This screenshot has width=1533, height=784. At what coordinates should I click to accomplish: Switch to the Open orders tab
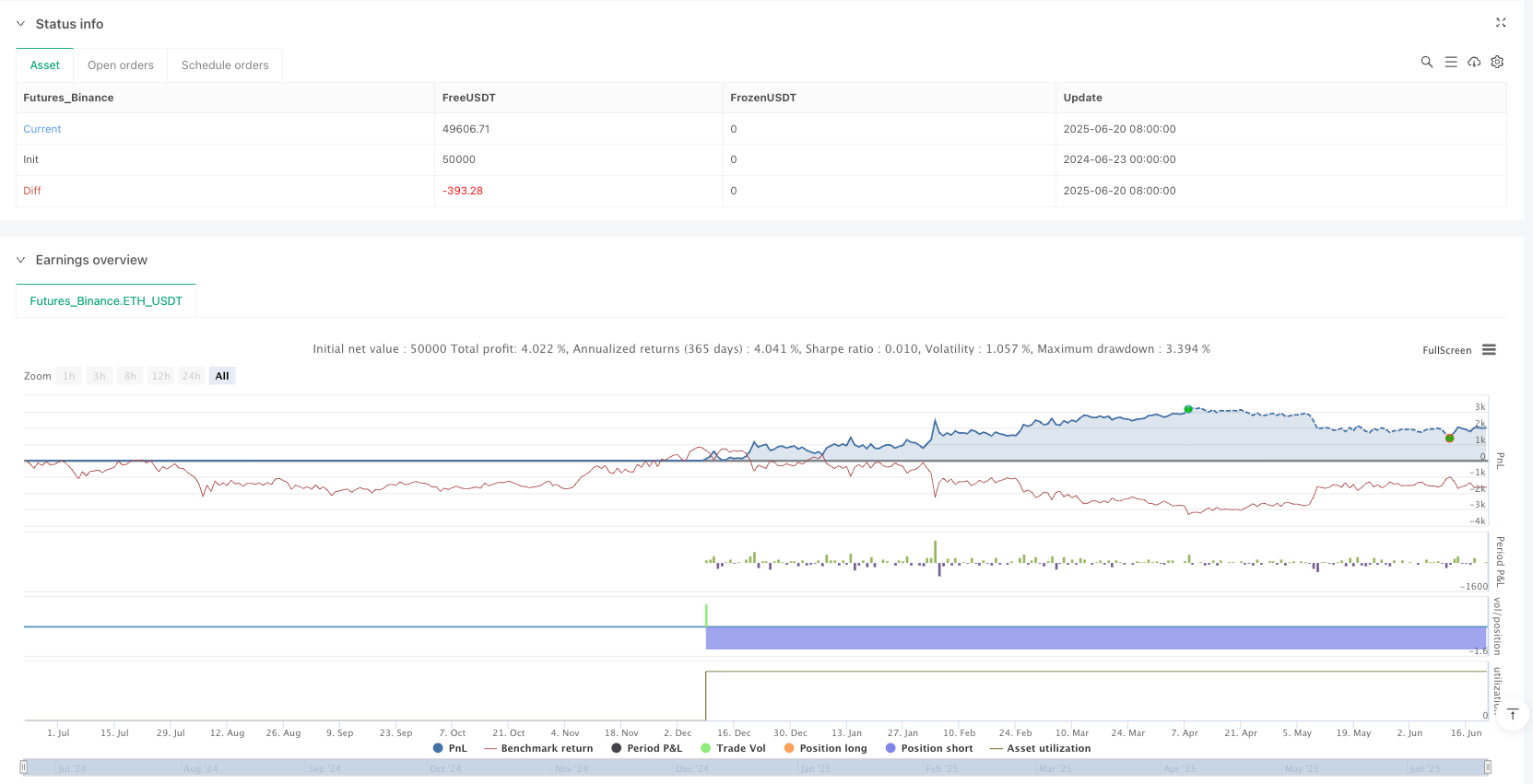(121, 65)
